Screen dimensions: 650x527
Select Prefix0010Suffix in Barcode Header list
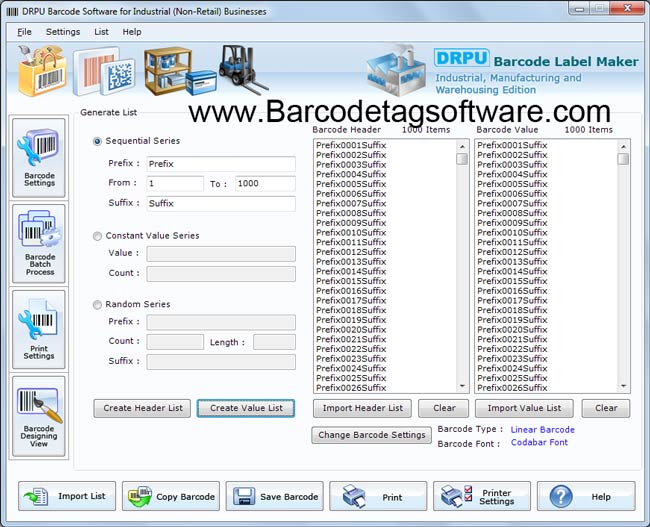[351, 233]
